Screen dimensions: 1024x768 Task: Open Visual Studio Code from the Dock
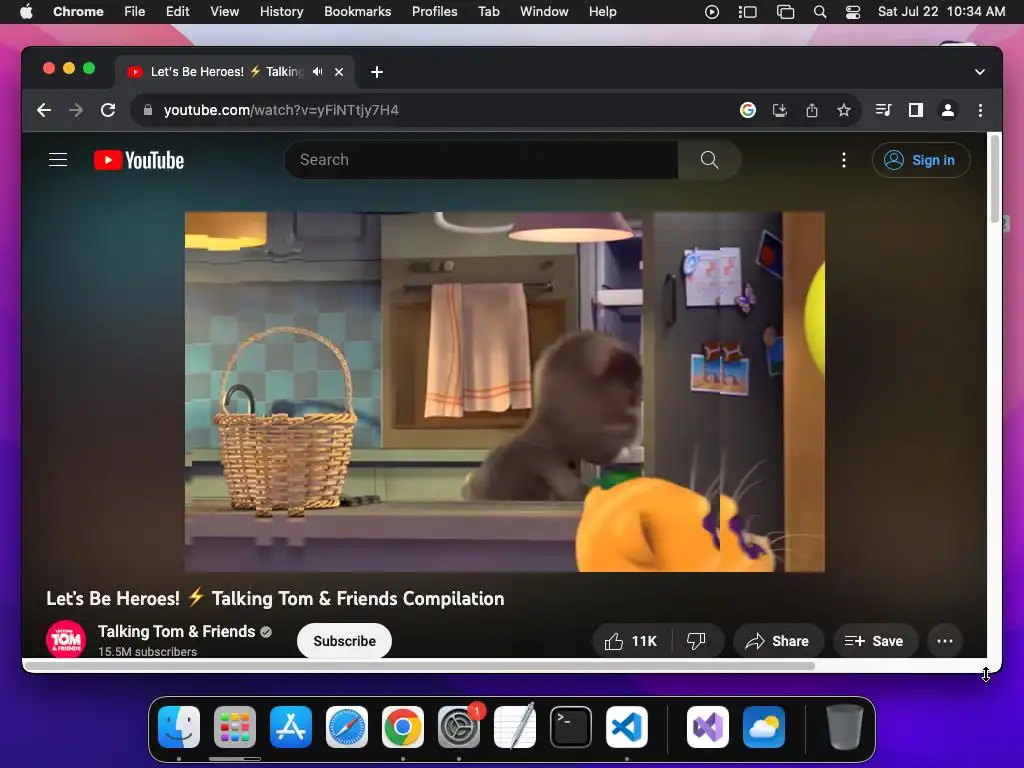tap(627, 727)
